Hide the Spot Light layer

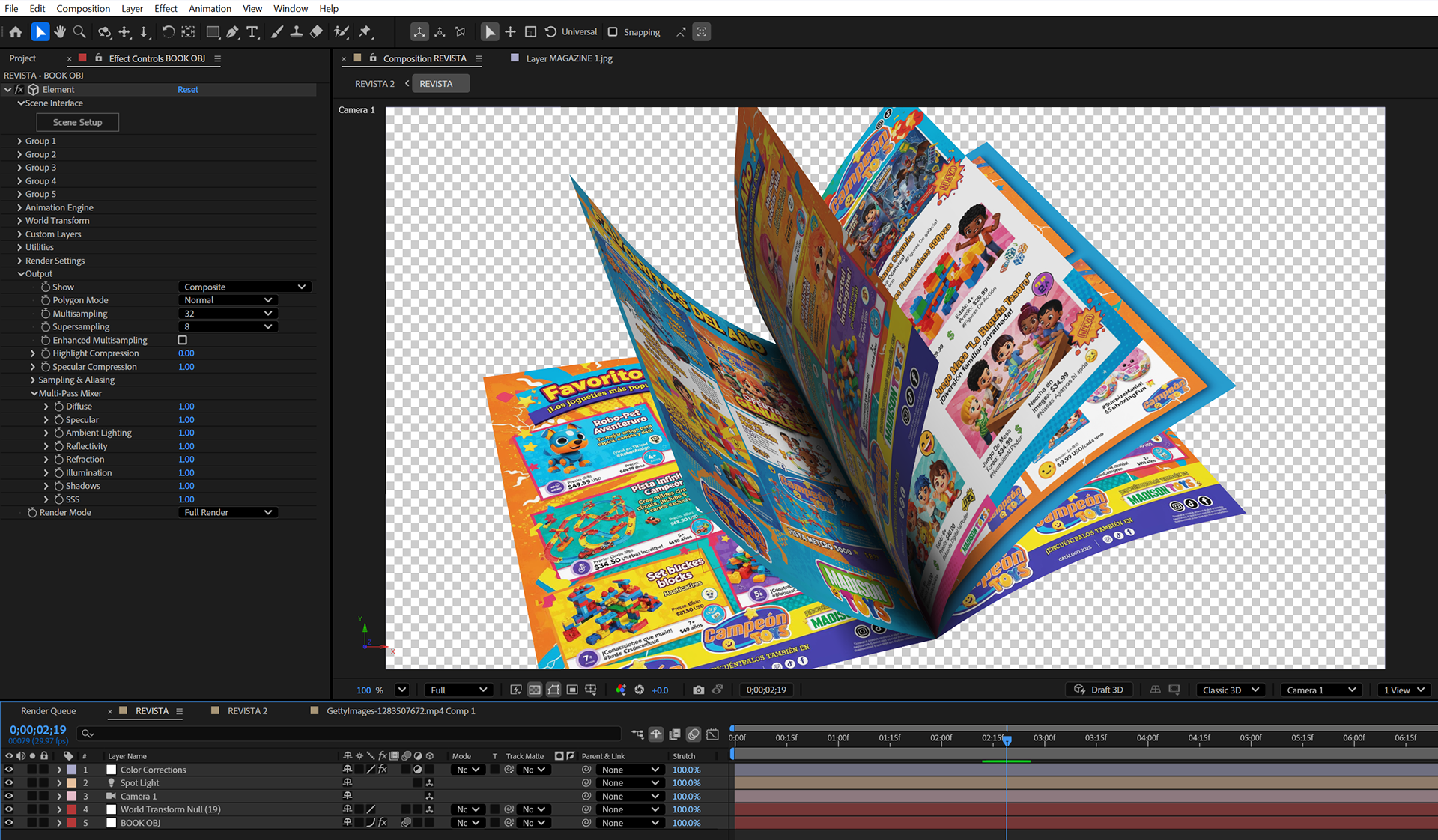(9, 783)
